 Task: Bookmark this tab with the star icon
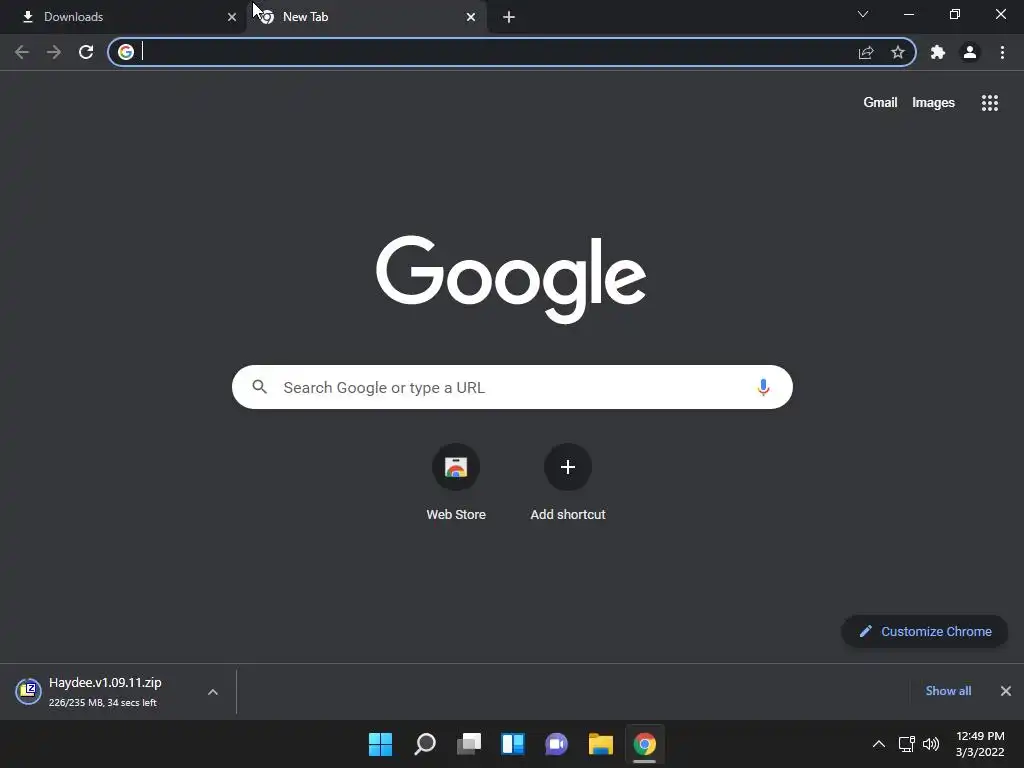(x=898, y=52)
